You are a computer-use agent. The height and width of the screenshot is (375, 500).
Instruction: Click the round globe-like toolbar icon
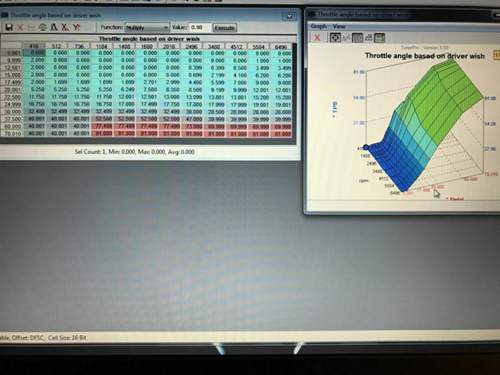coord(43,27)
